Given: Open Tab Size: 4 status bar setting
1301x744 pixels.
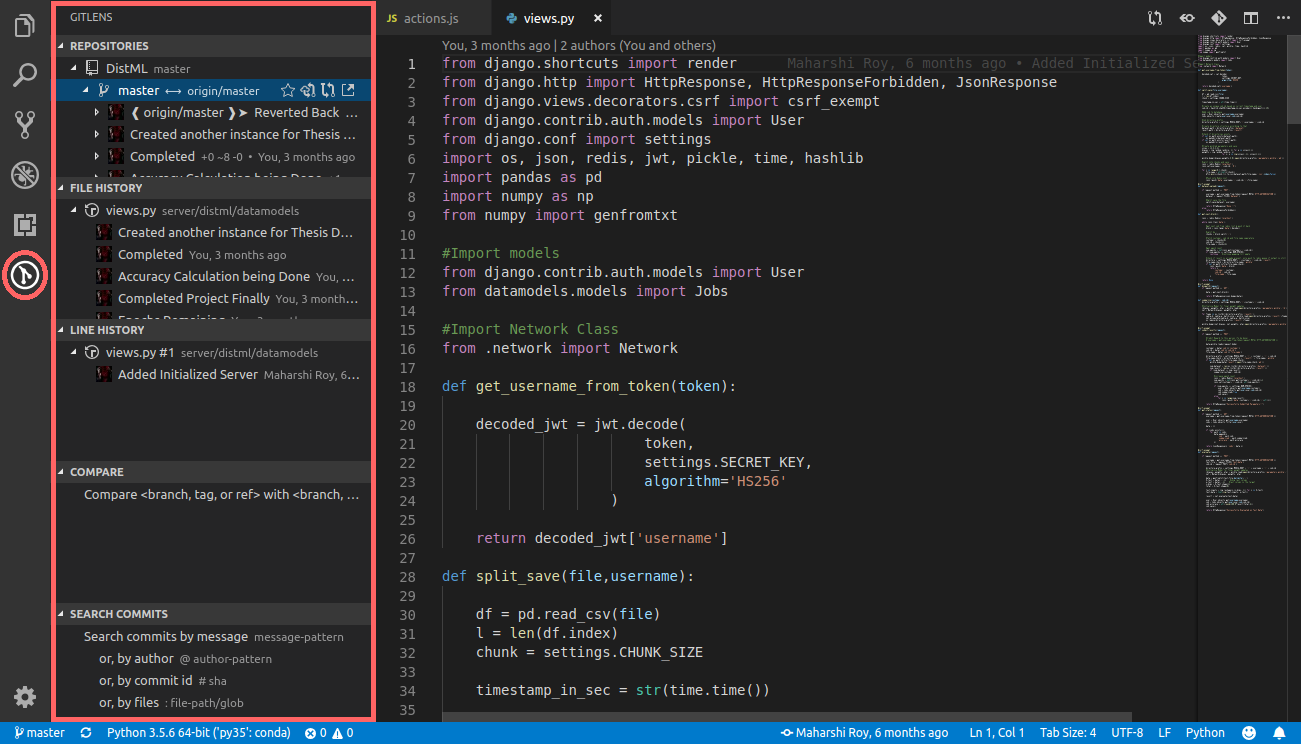Looking at the screenshot, I should click(x=1068, y=733).
